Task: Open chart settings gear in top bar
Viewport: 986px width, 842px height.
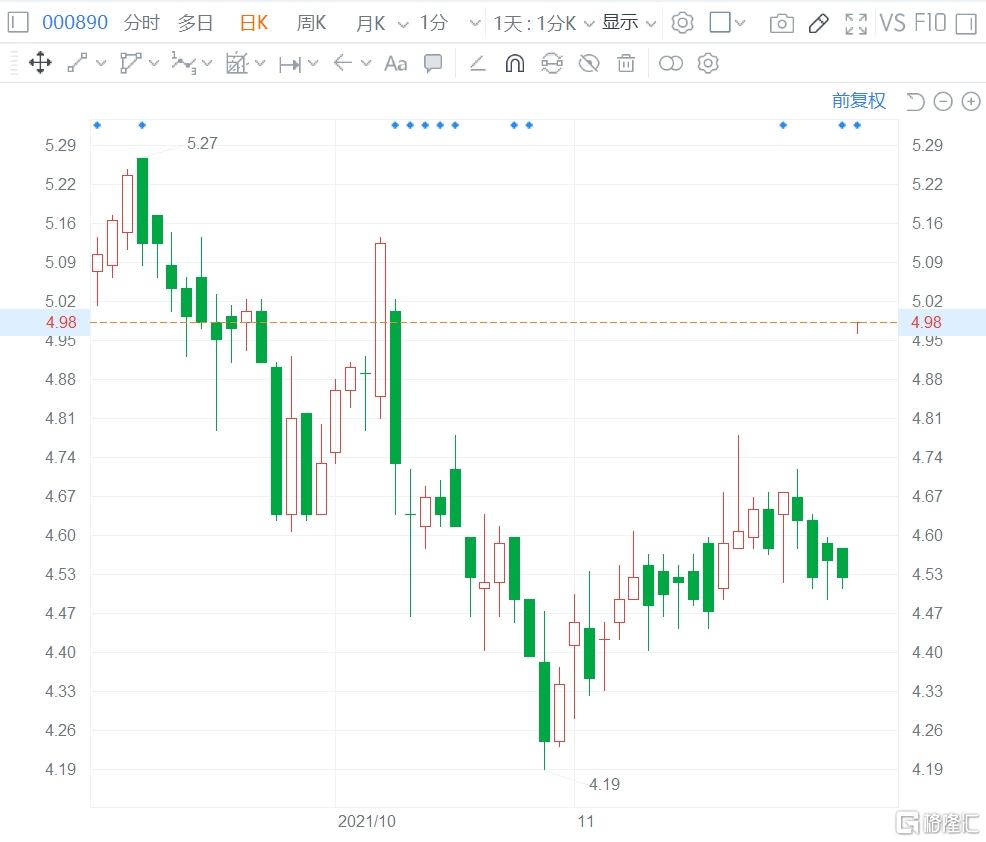Action: click(682, 23)
